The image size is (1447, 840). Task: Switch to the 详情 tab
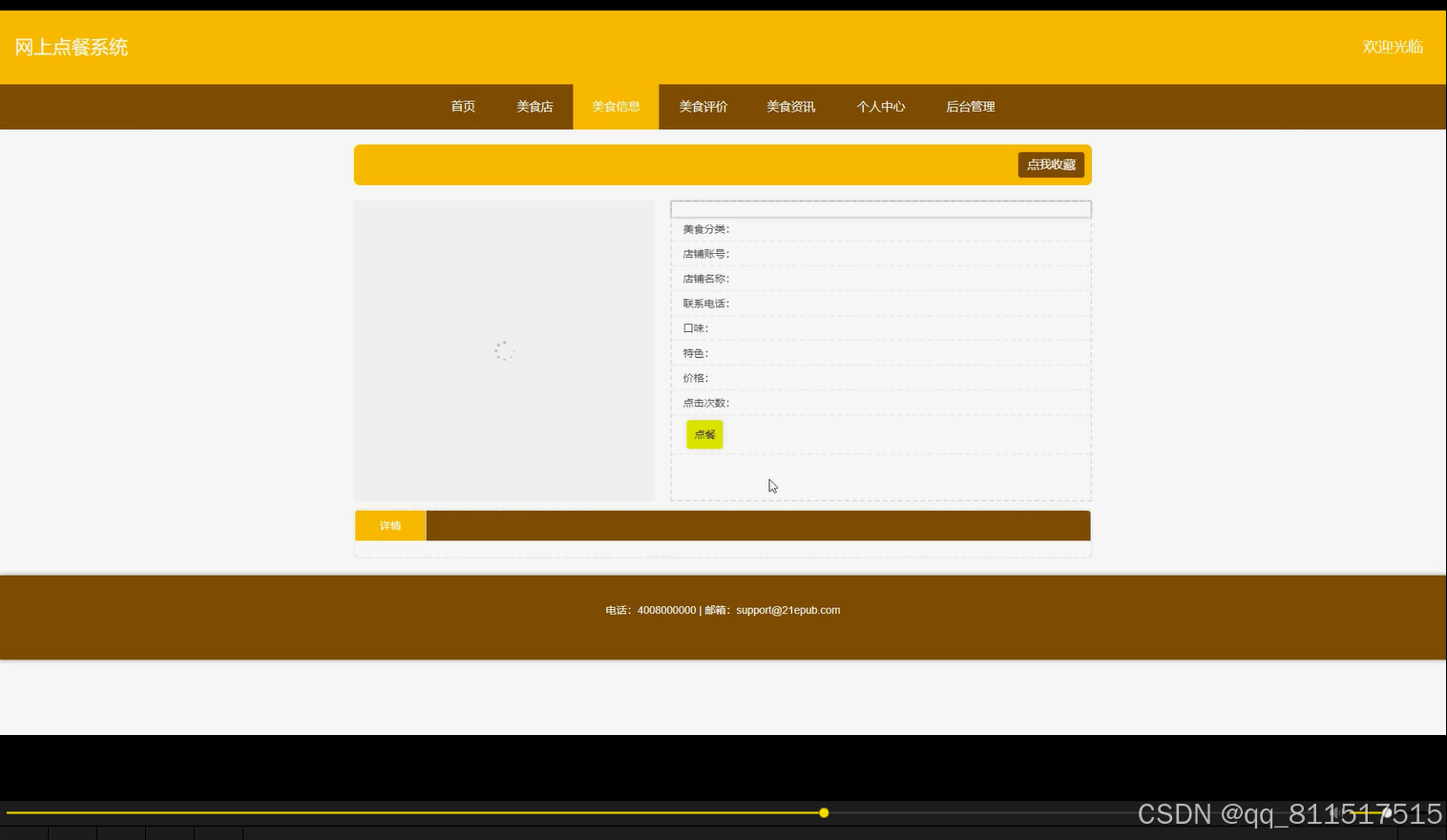pos(389,525)
